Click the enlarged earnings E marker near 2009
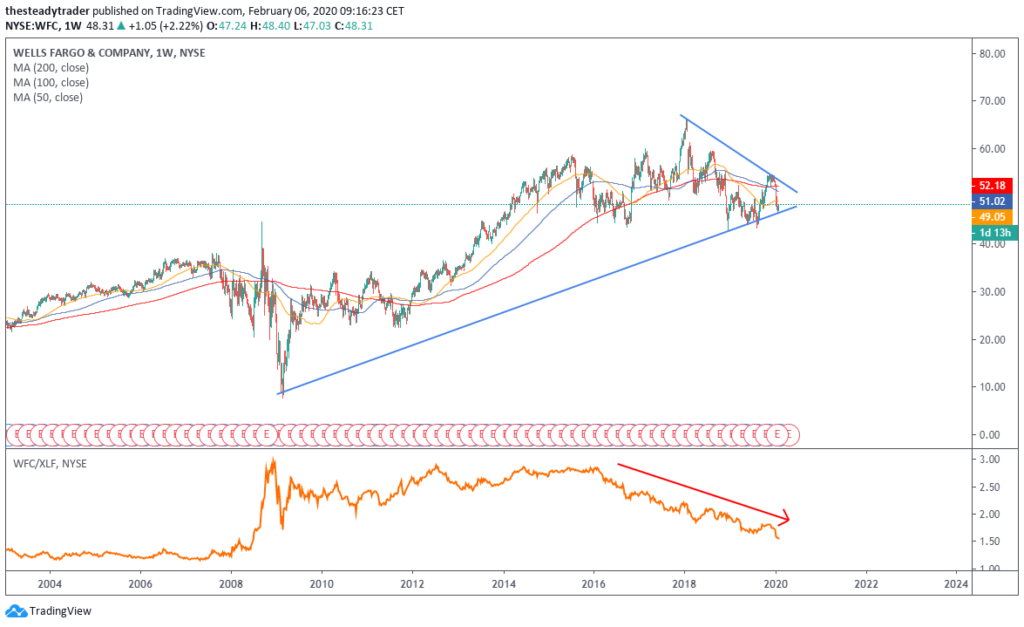The width and height of the screenshot is (1024, 627). tap(266, 434)
